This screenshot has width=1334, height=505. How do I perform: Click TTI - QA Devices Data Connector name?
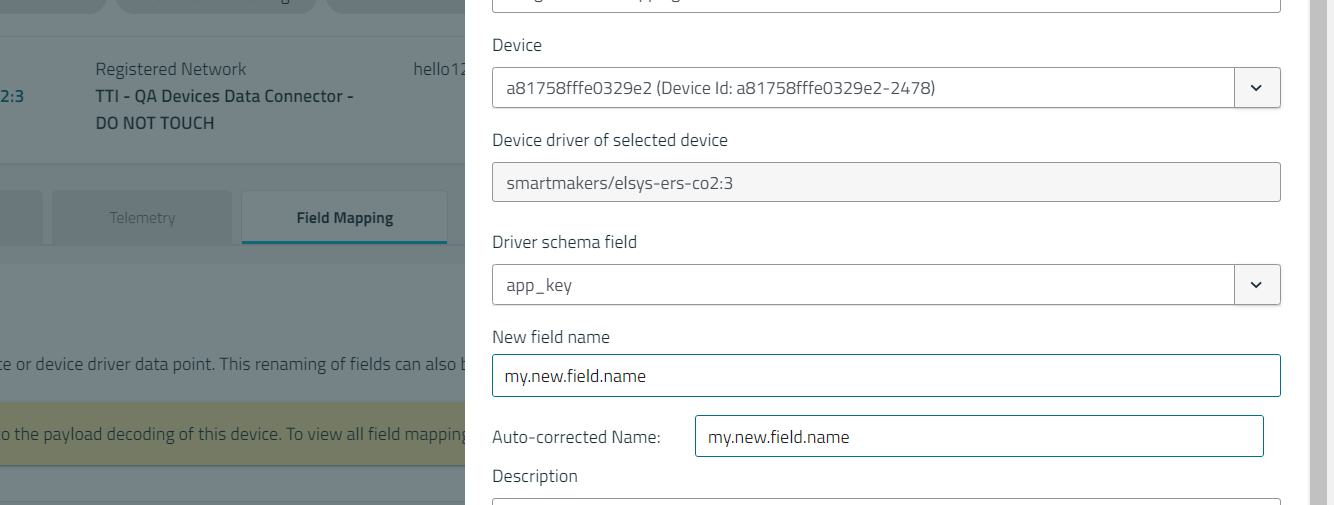point(224,97)
